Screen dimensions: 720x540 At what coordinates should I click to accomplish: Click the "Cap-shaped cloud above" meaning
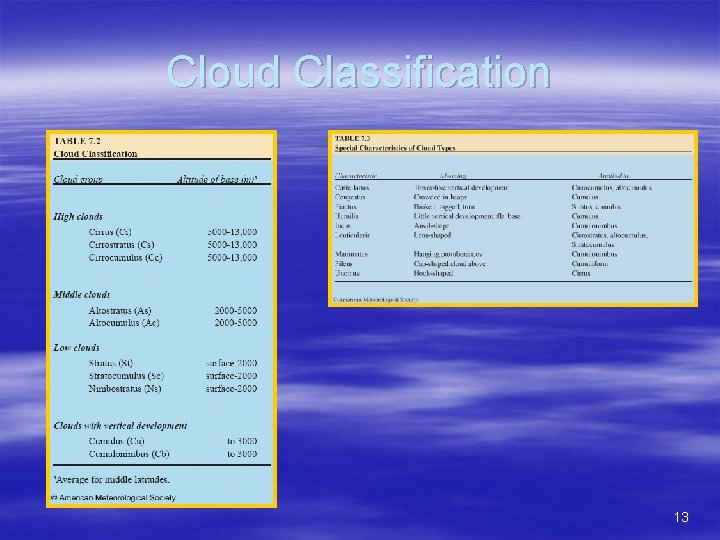coord(450,264)
